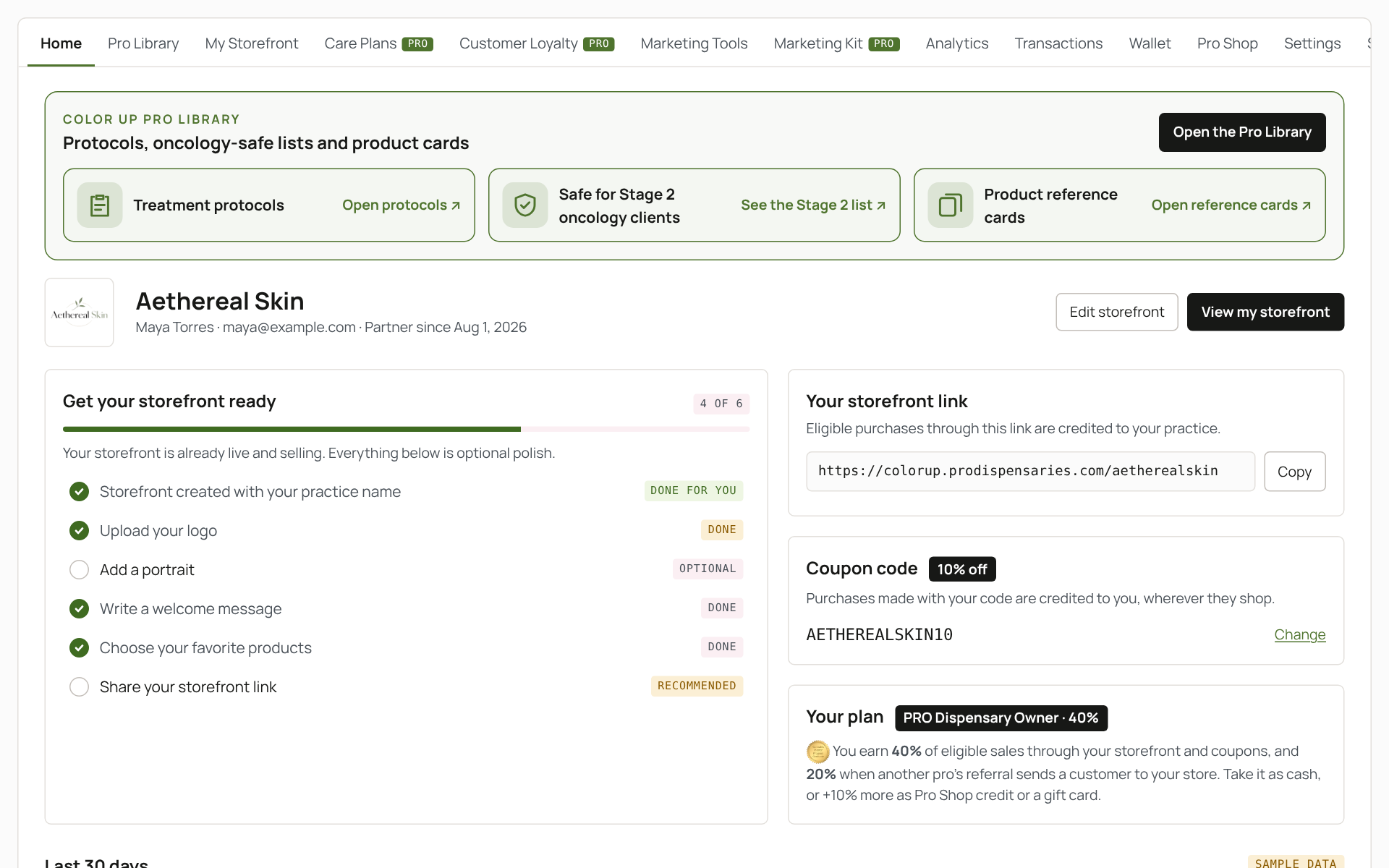
Task: Open the My Storefront tab
Action: point(252,43)
